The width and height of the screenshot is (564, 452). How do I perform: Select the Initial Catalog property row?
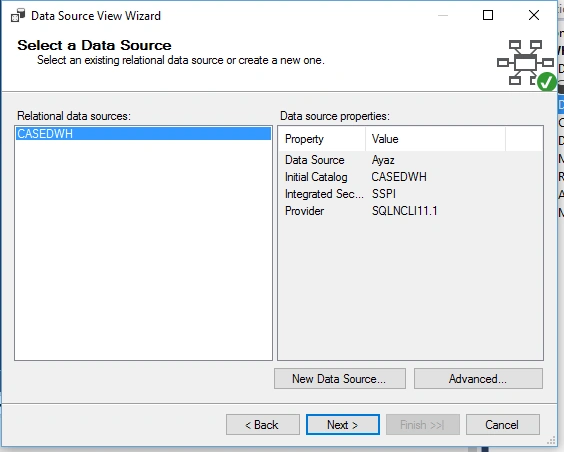pos(410,177)
